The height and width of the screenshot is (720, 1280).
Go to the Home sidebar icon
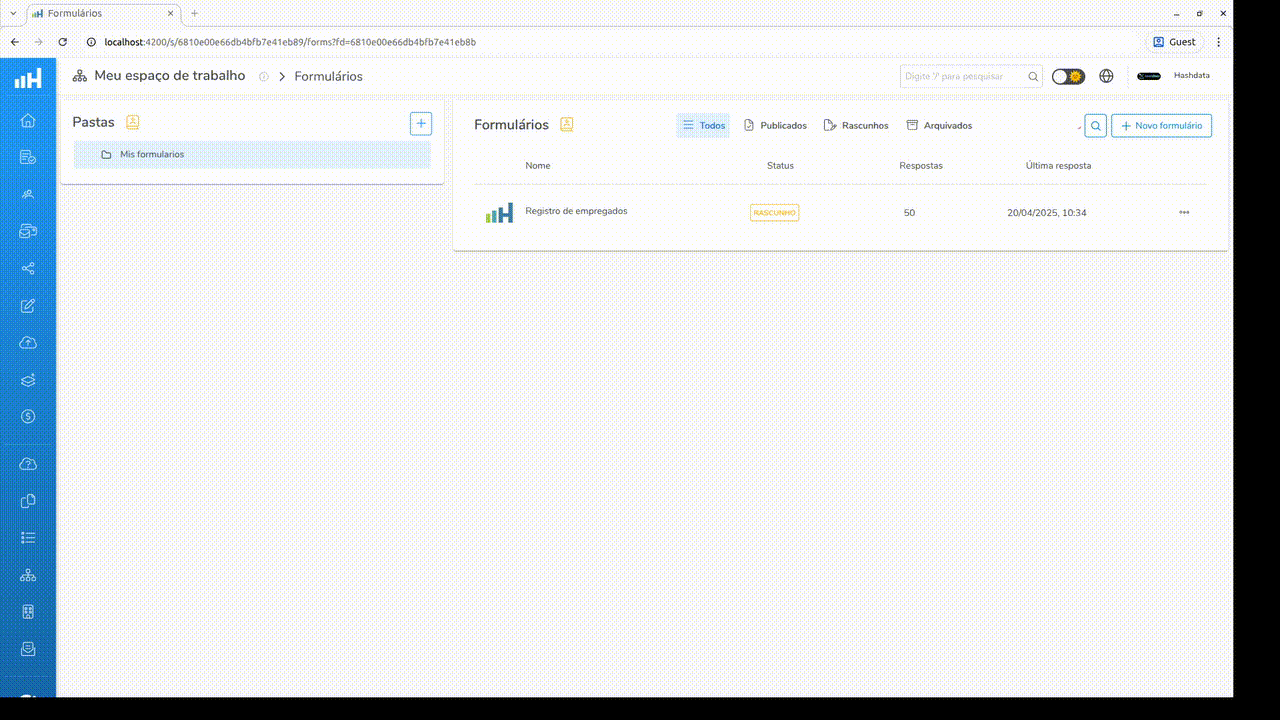28,120
